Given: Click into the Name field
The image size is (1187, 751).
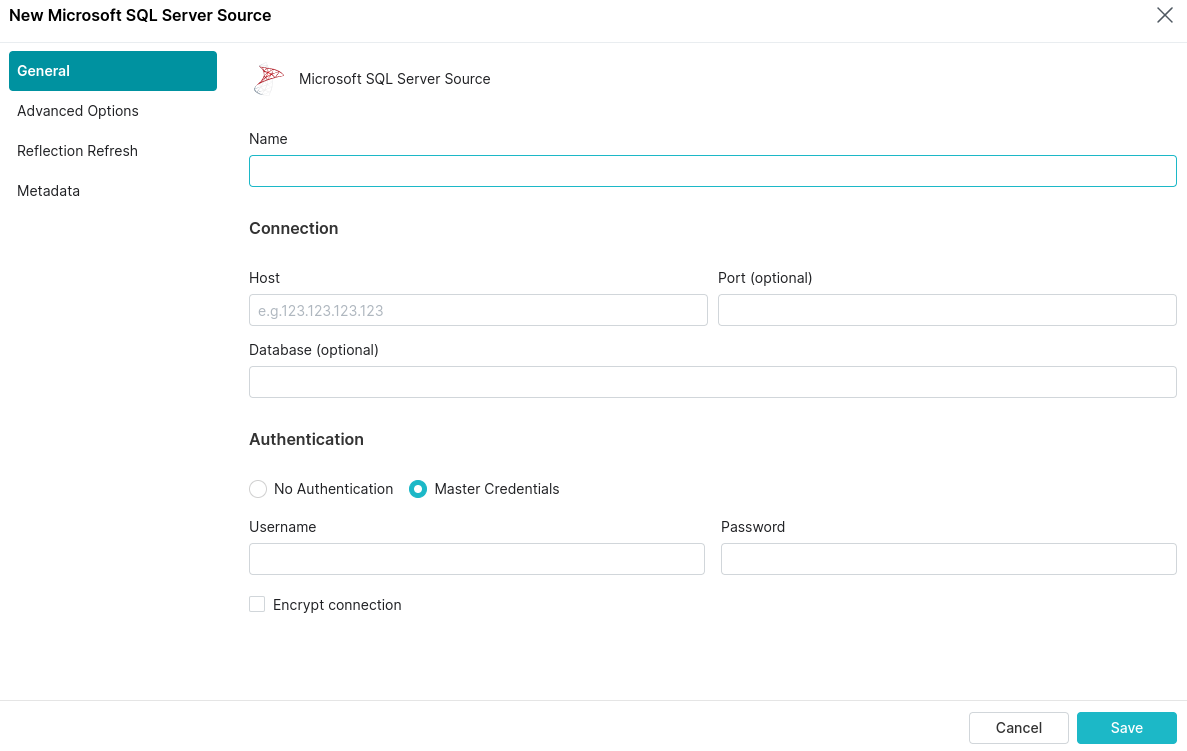Looking at the screenshot, I should (712, 170).
